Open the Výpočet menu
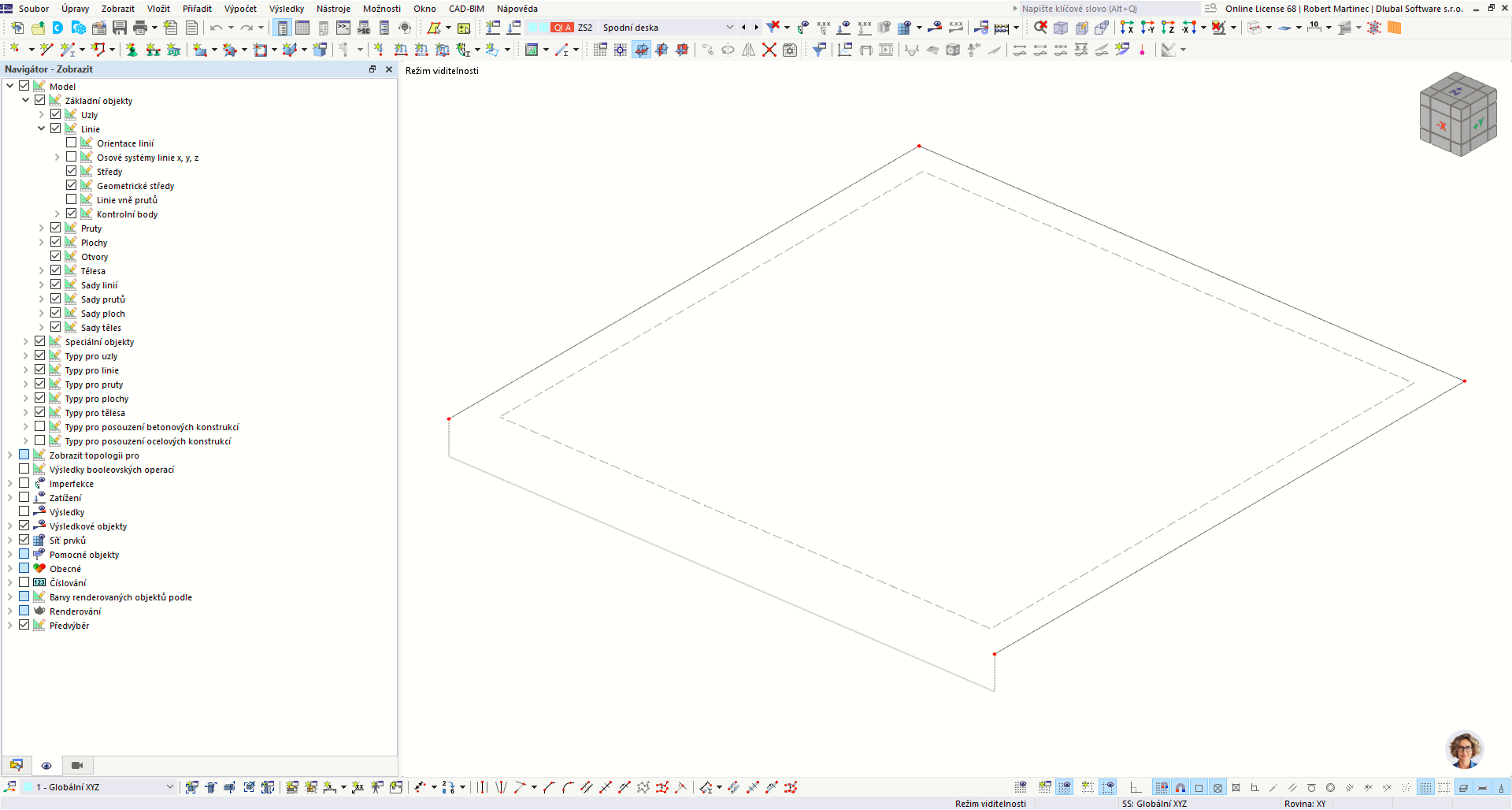Screen dimensions: 1512x810 [240, 9]
